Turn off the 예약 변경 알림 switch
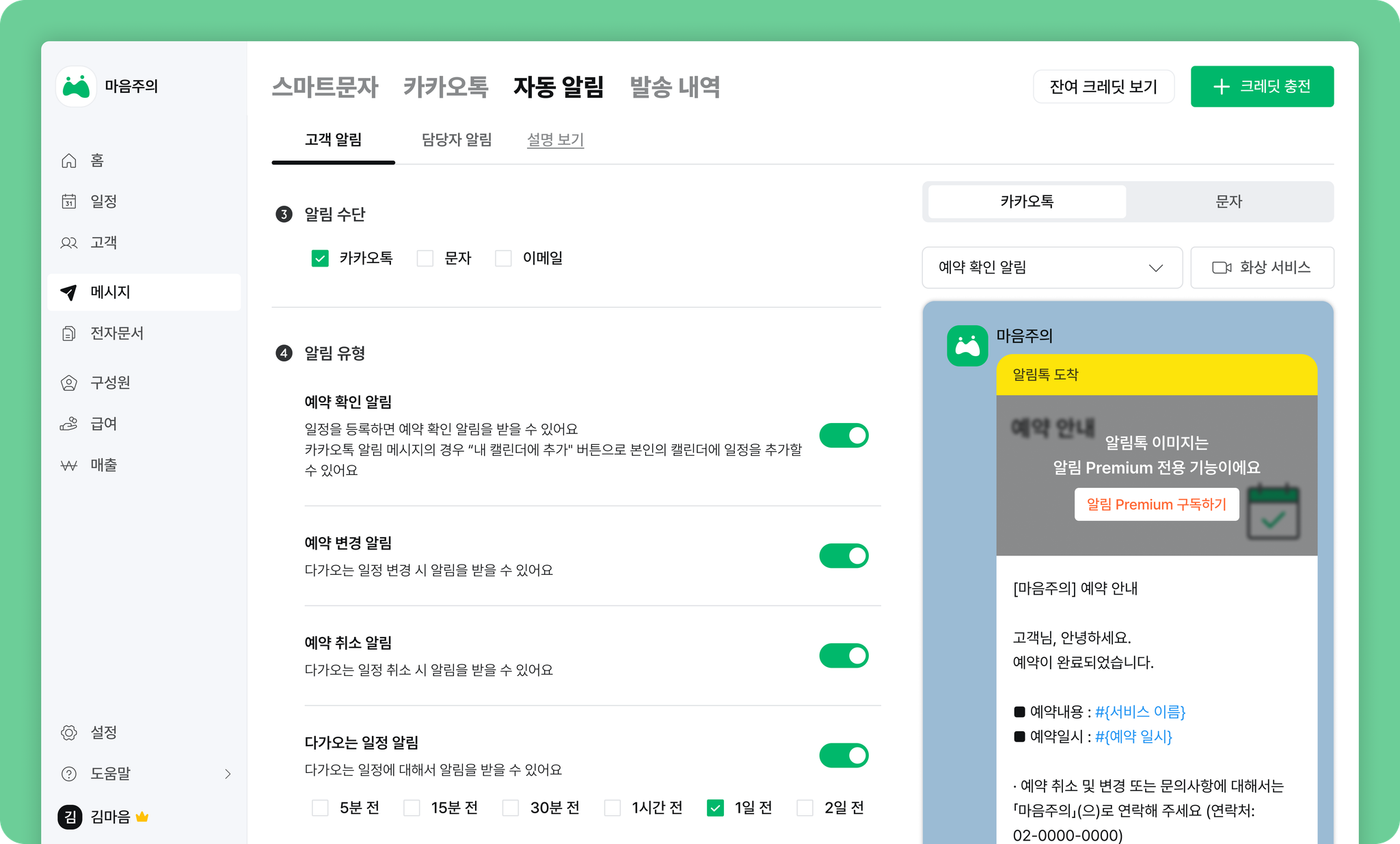Image resolution: width=1400 pixels, height=844 pixels. tap(844, 556)
